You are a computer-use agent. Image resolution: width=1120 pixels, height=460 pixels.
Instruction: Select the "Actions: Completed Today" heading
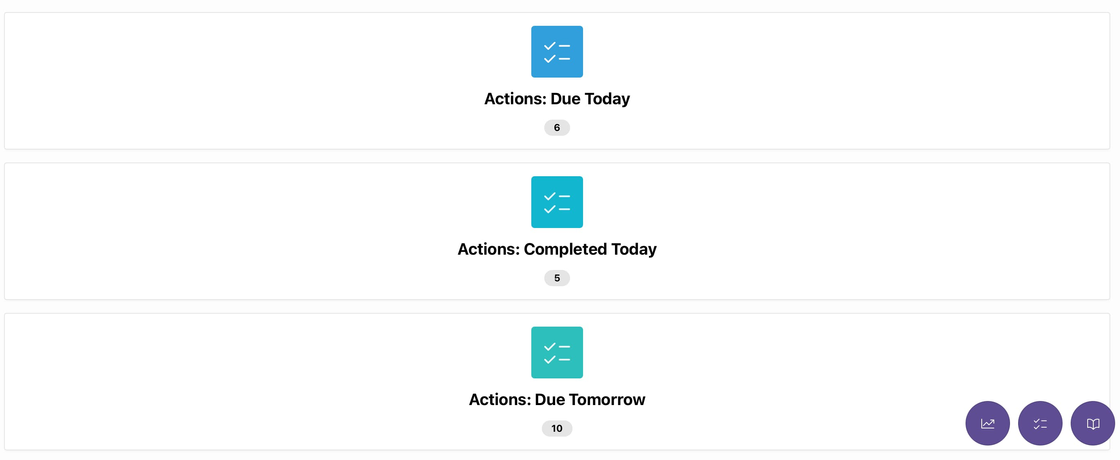557,249
